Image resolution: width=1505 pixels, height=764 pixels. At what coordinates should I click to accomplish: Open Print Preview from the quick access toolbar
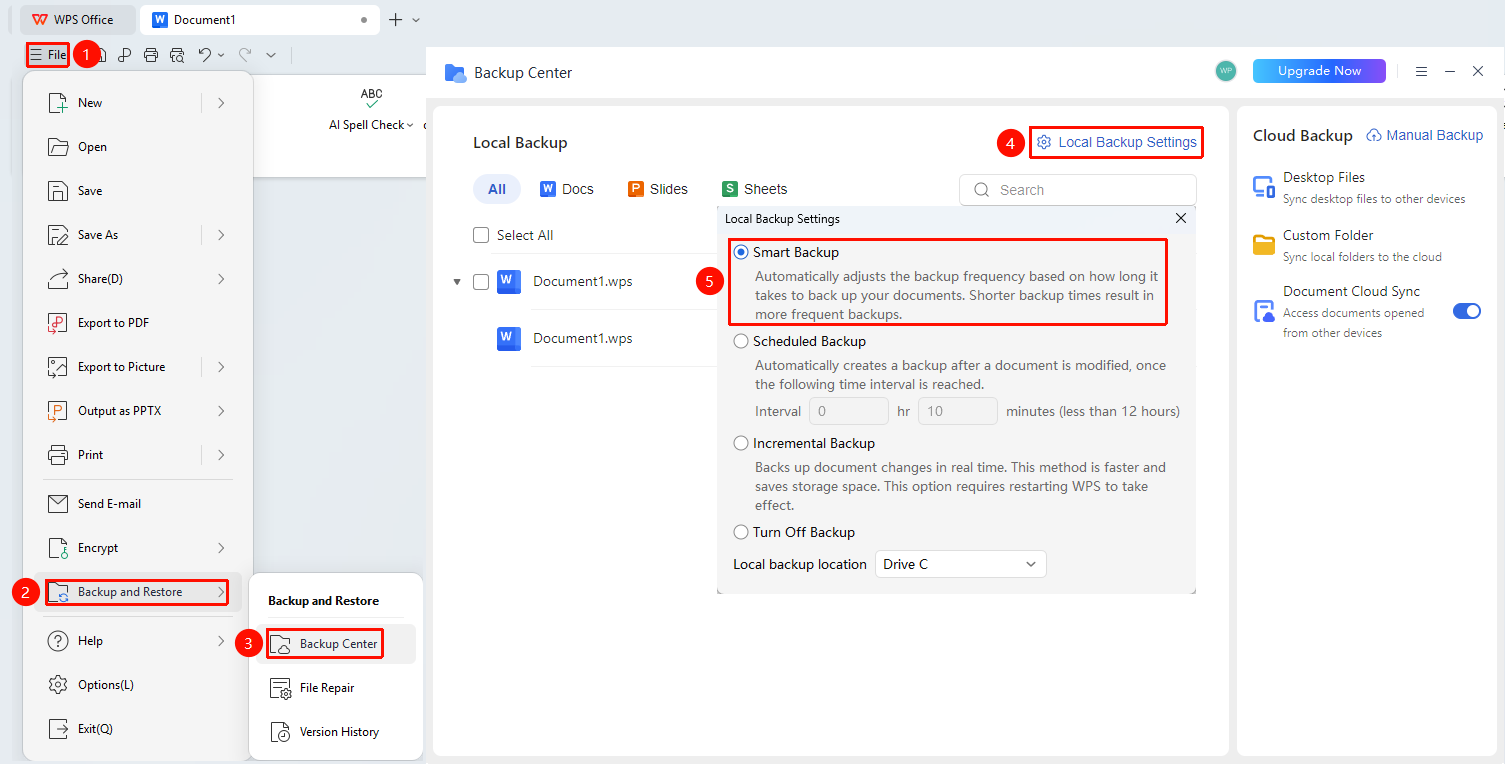177,55
